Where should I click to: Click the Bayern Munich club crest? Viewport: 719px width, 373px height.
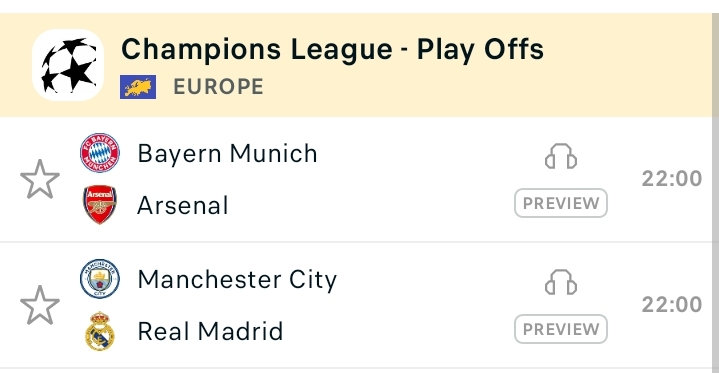click(100, 153)
